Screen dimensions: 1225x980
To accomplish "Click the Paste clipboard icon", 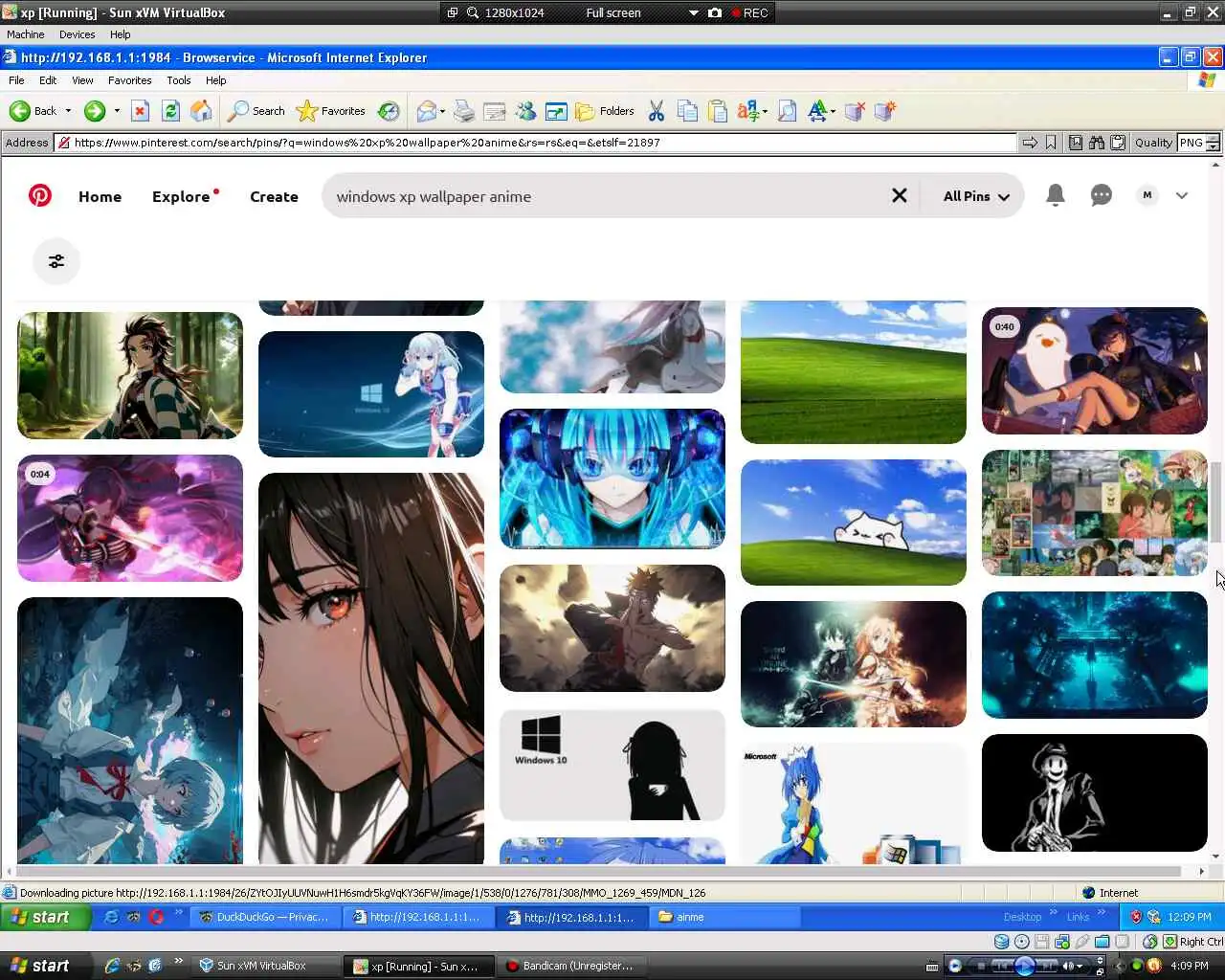I will [x=718, y=111].
